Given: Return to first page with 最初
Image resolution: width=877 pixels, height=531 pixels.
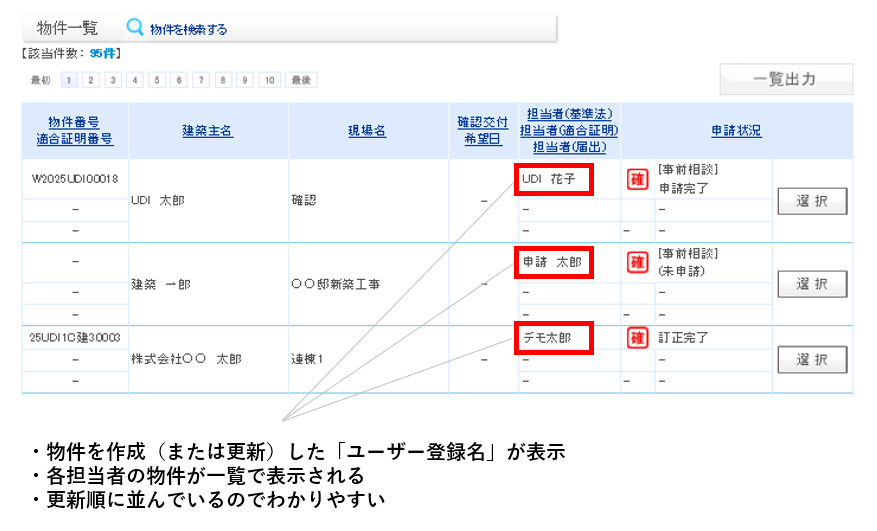Looking at the screenshot, I should click(x=41, y=80).
